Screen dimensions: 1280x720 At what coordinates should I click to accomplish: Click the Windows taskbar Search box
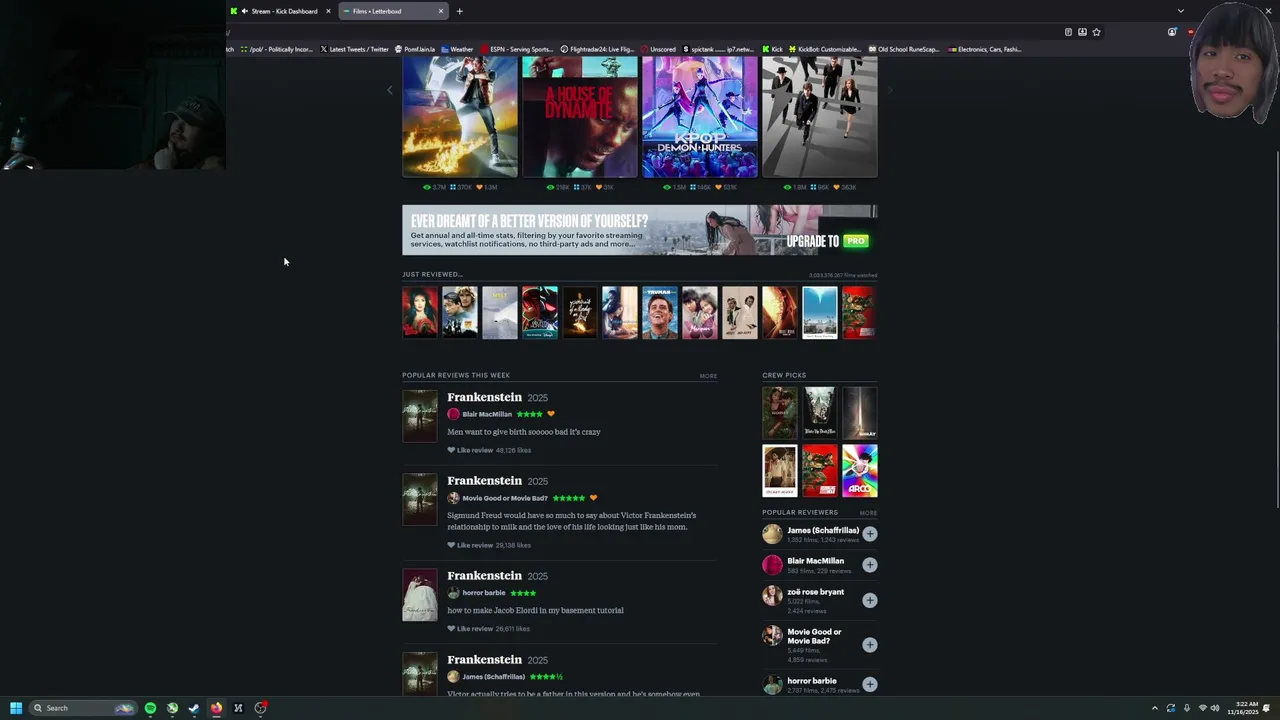(x=82, y=708)
